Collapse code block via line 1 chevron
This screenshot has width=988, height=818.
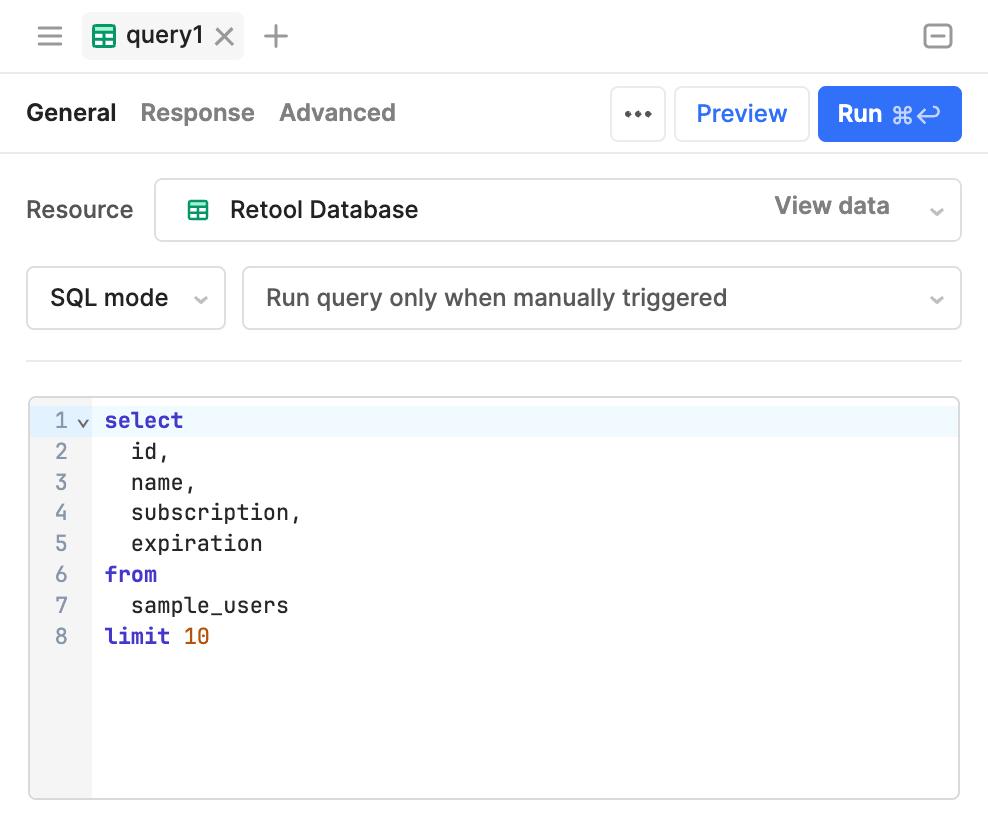pyautogui.click(x=82, y=421)
